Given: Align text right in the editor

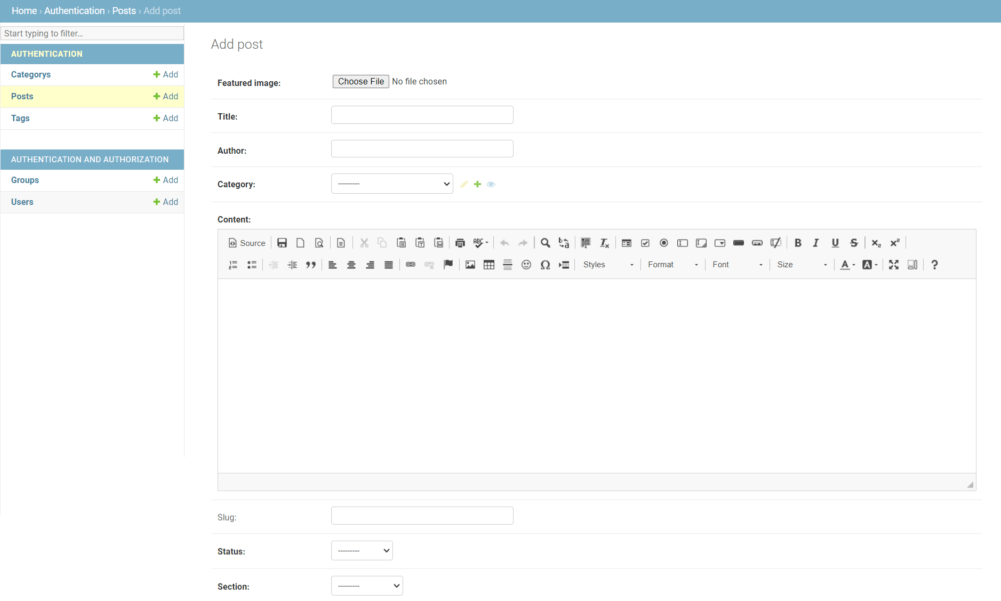Looking at the screenshot, I should click(370, 264).
